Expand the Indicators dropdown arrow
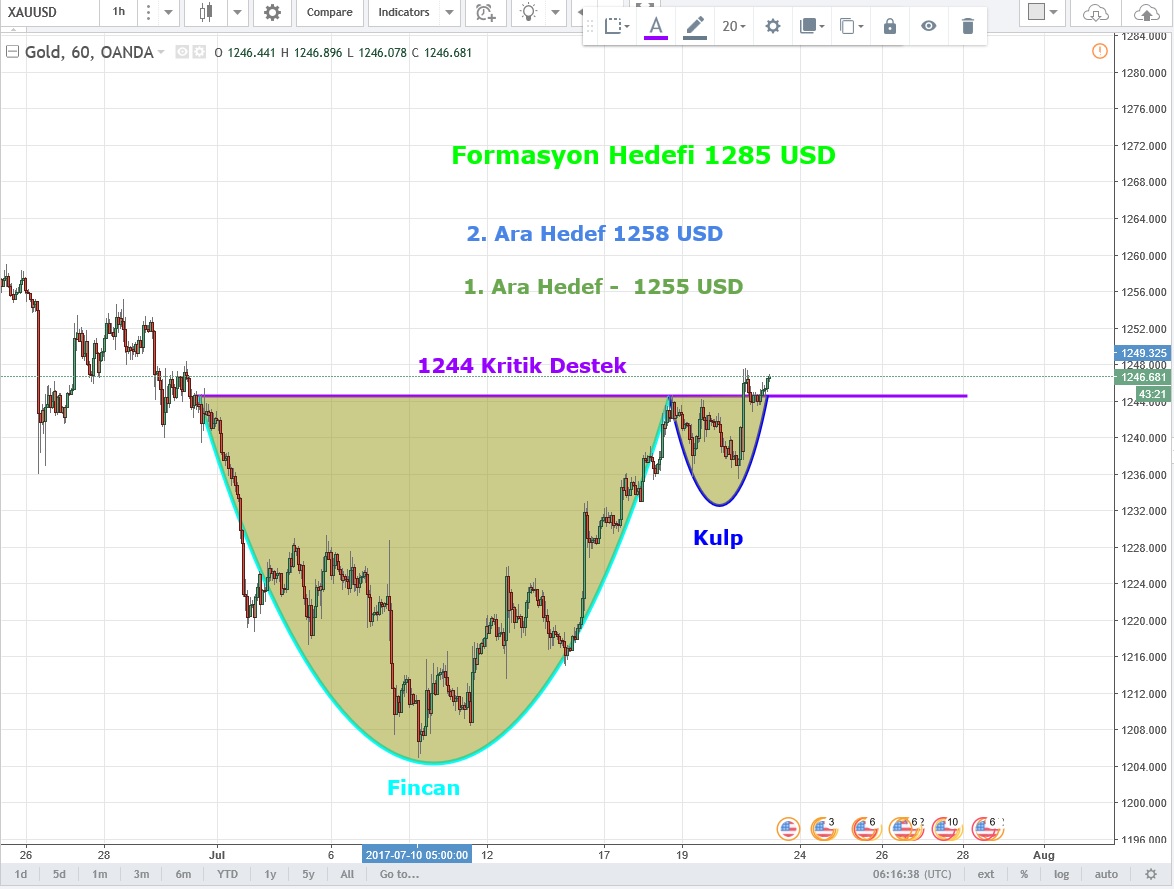Viewport: 1174px width, 889px height. click(x=449, y=13)
